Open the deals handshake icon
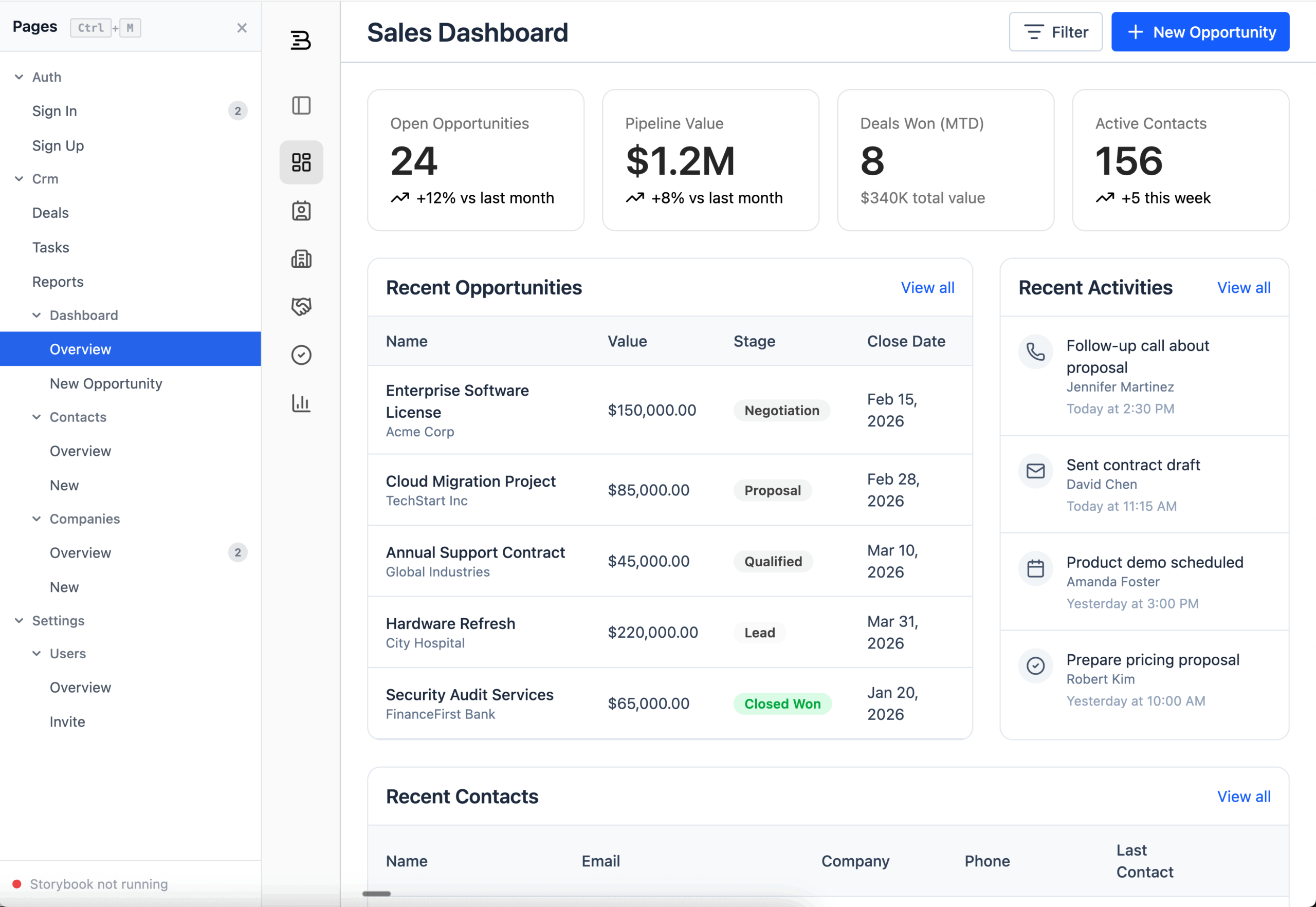The height and width of the screenshot is (907, 1316). coord(301,307)
